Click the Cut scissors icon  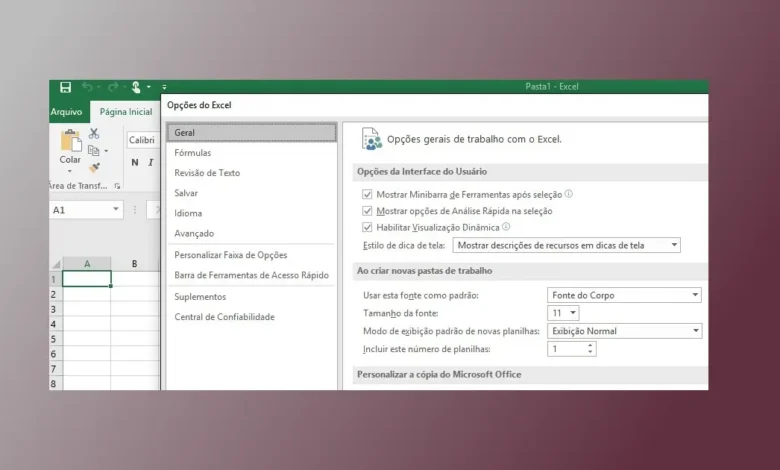[x=94, y=133]
